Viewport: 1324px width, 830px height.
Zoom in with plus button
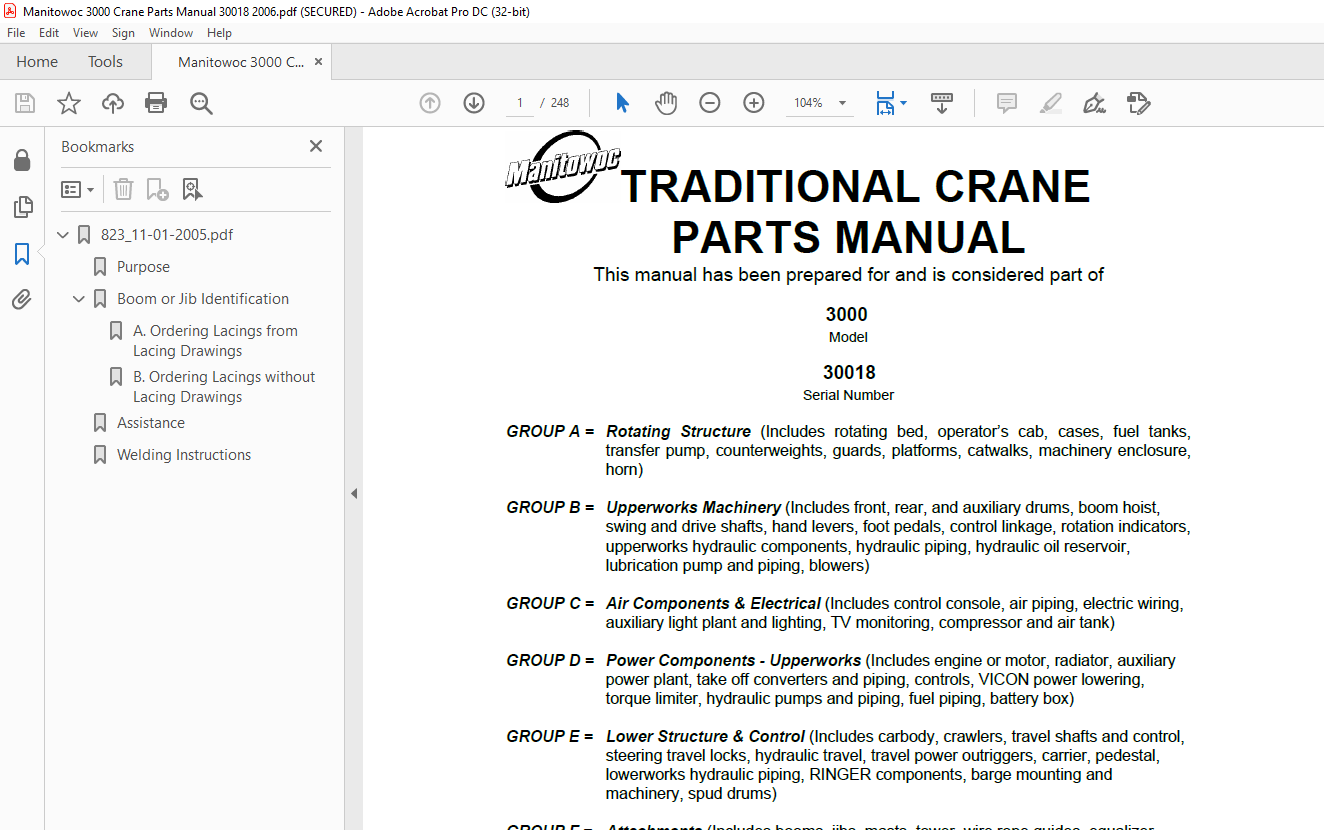[x=754, y=103]
